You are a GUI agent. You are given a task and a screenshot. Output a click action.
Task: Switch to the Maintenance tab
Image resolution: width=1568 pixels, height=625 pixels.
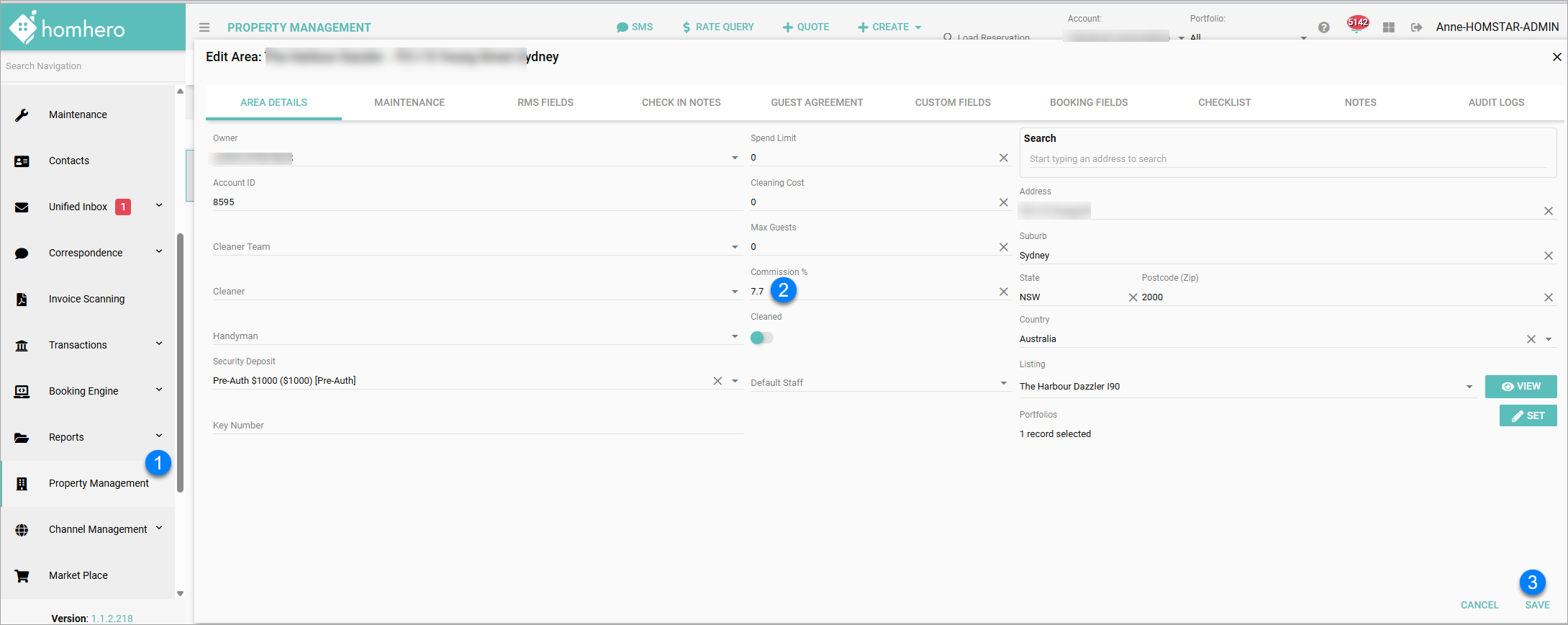point(409,102)
